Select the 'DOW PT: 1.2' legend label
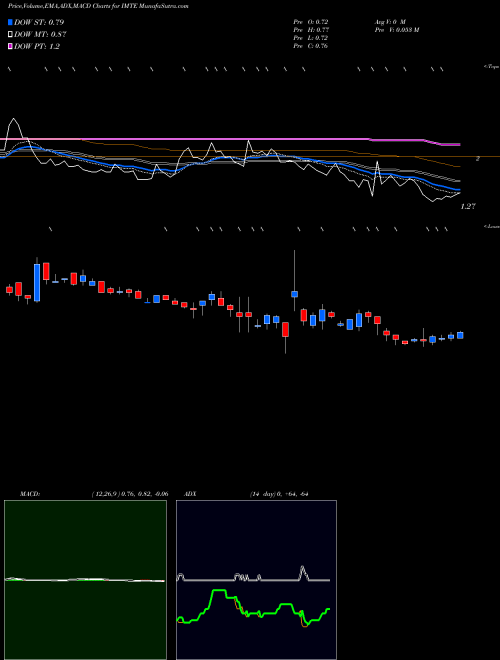 pos(37,46)
